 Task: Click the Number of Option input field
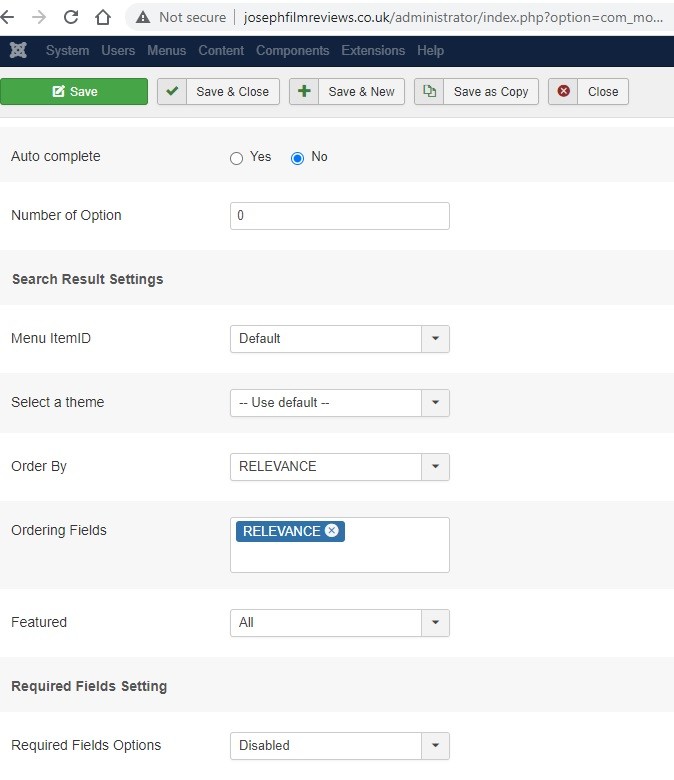[x=339, y=216]
